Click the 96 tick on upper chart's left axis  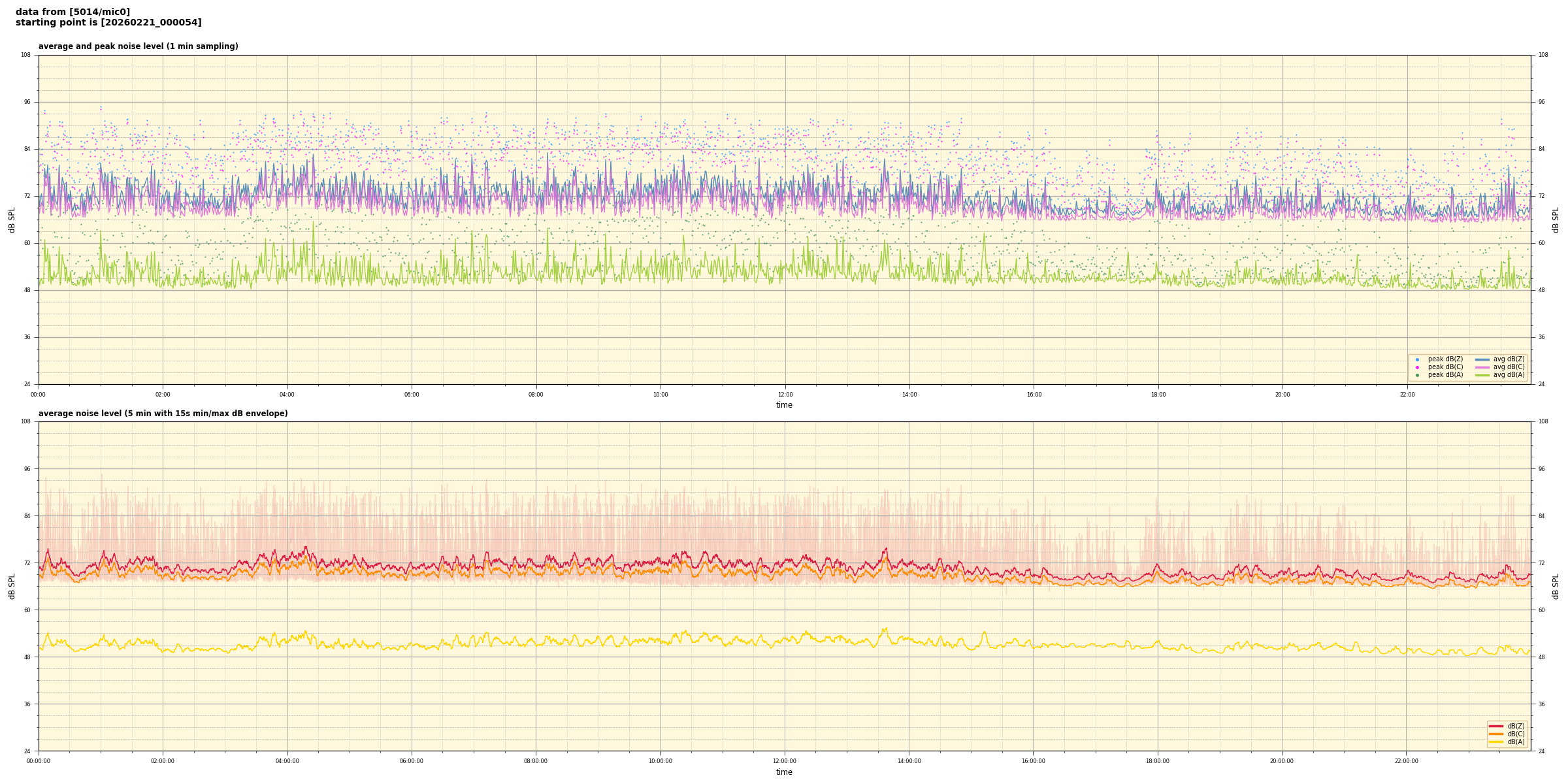coord(26,102)
